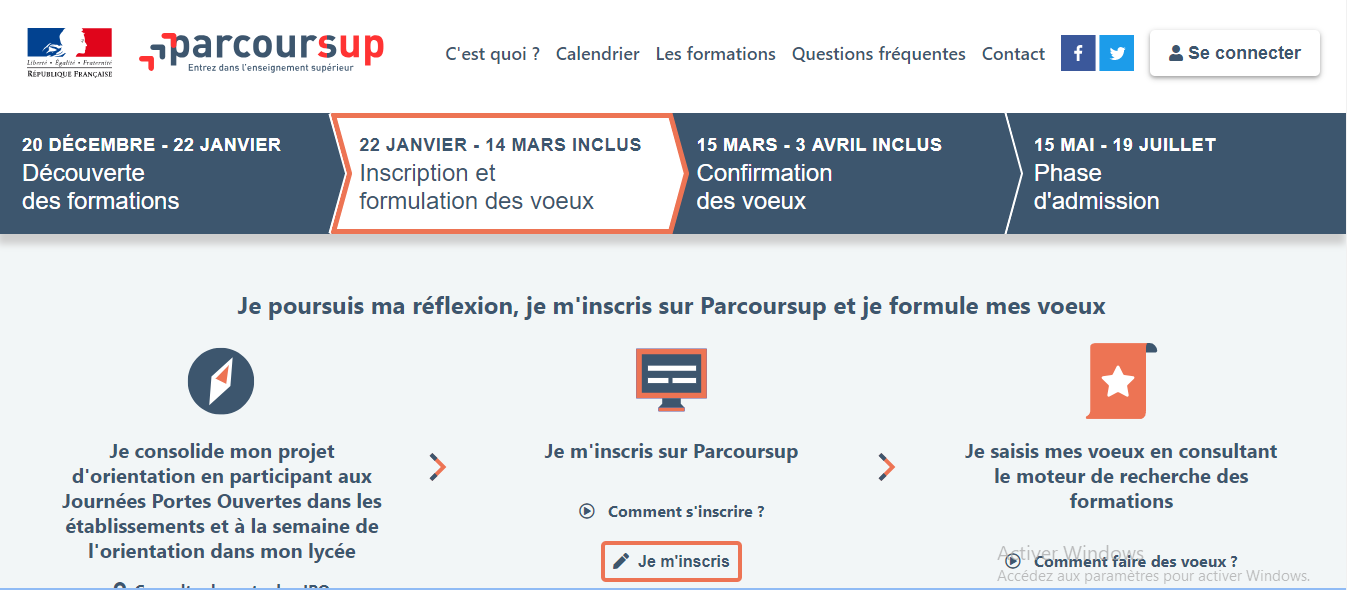
Task: Click the arrow after the orientation step
Action: pyautogui.click(x=437, y=467)
